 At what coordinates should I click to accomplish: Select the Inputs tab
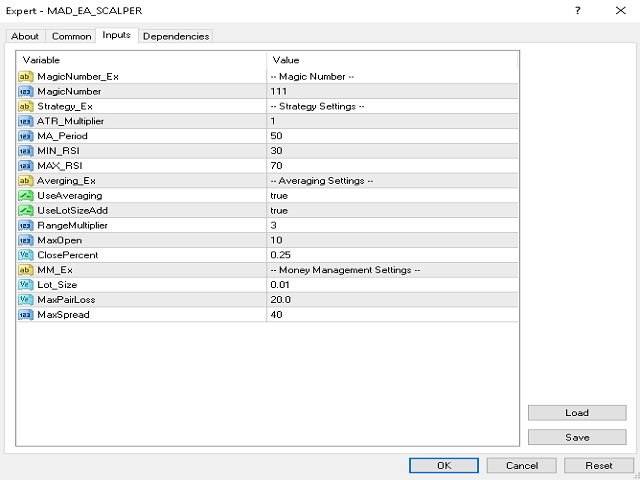click(117, 35)
